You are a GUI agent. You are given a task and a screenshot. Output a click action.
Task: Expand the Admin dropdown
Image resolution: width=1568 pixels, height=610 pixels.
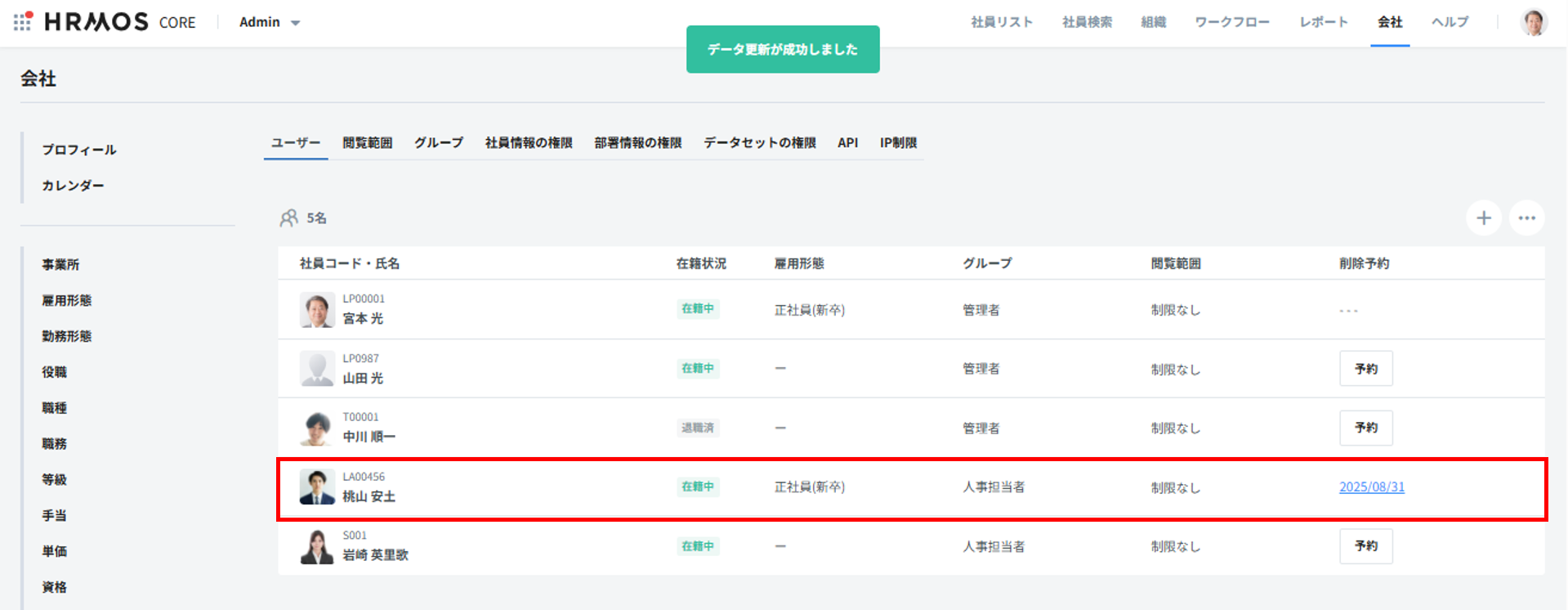(x=270, y=22)
